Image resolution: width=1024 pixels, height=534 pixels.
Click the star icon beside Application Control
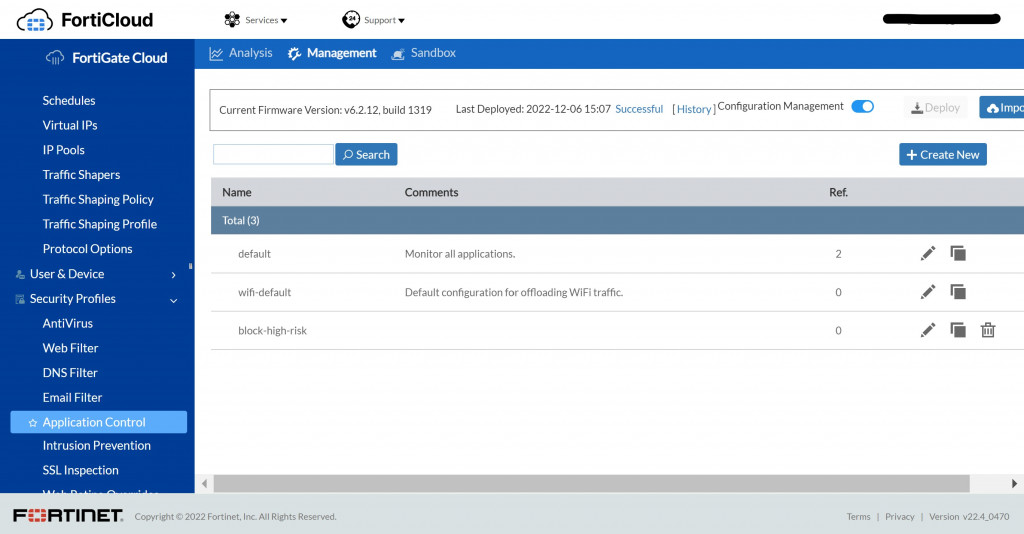tap(33, 423)
